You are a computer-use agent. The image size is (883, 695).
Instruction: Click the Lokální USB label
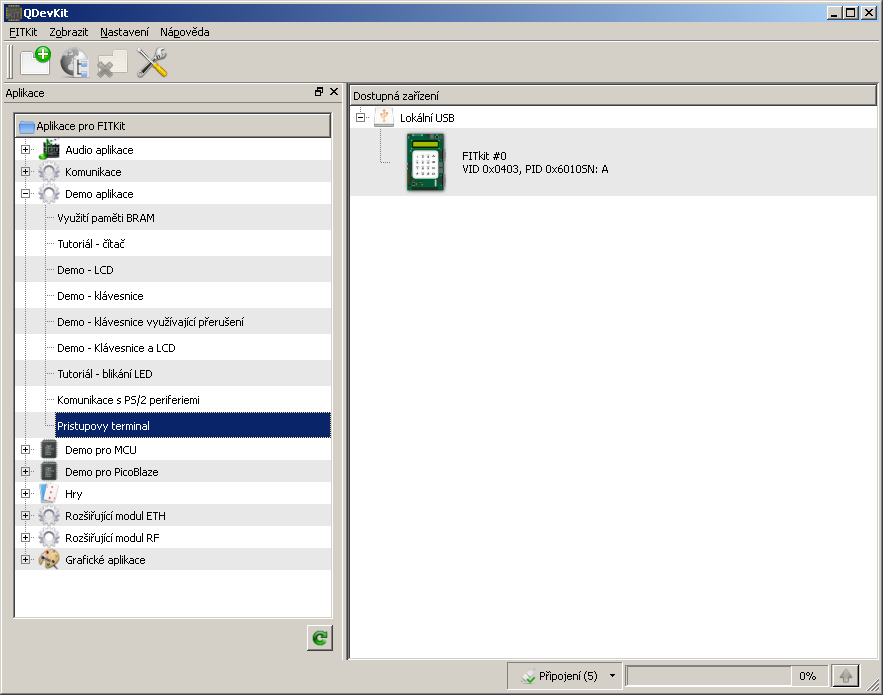(x=427, y=118)
